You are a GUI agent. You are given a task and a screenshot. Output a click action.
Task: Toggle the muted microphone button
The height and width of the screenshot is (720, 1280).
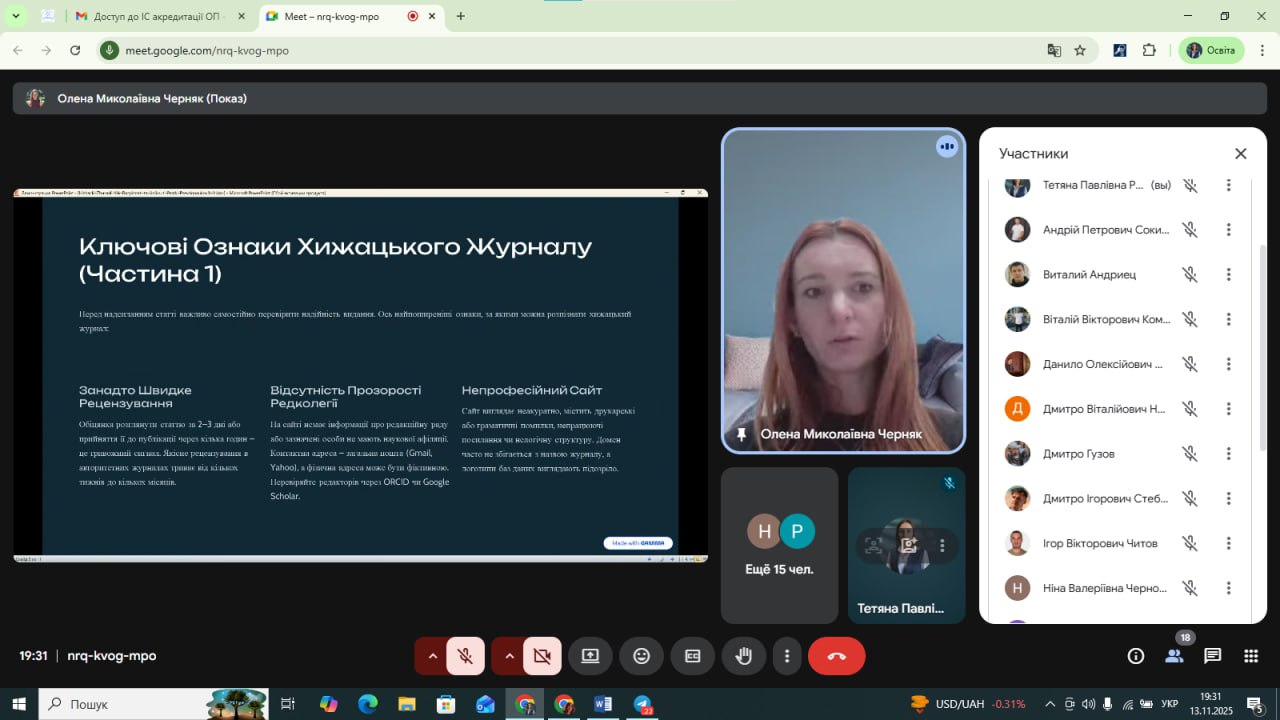click(x=465, y=656)
